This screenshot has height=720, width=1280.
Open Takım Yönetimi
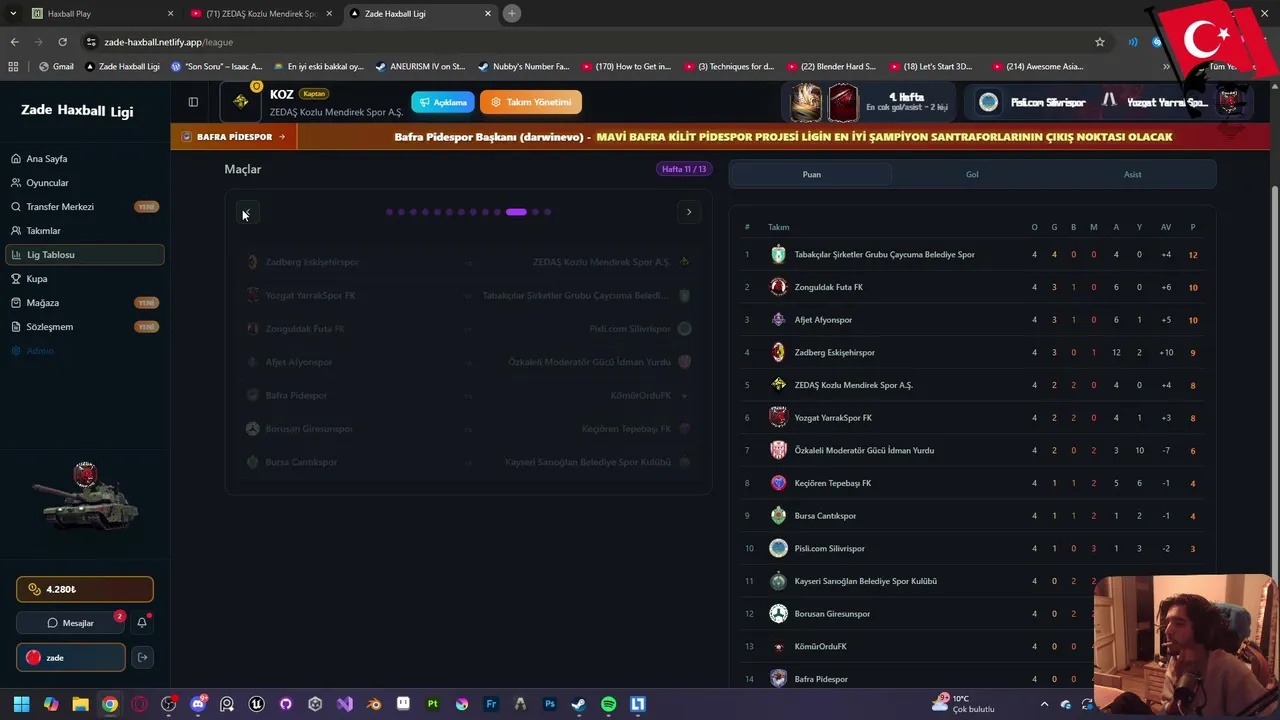pyautogui.click(x=530, y=102)
